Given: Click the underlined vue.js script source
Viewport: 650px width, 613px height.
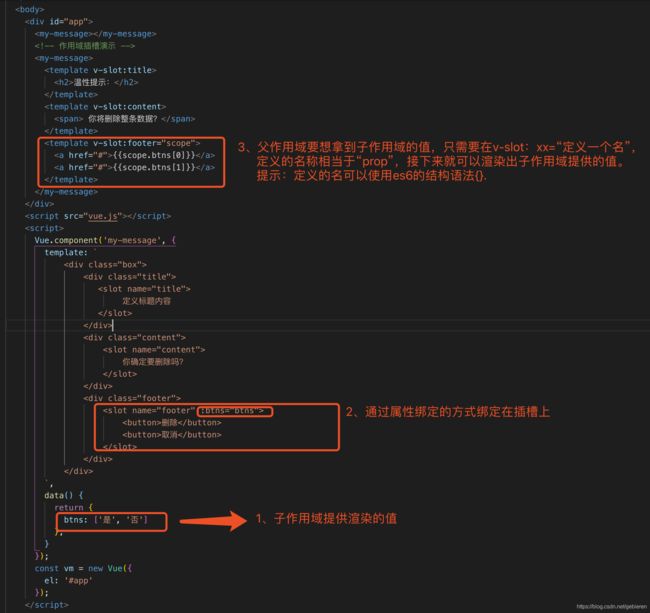Looking at the screenshot, I should tap(105, 216).
